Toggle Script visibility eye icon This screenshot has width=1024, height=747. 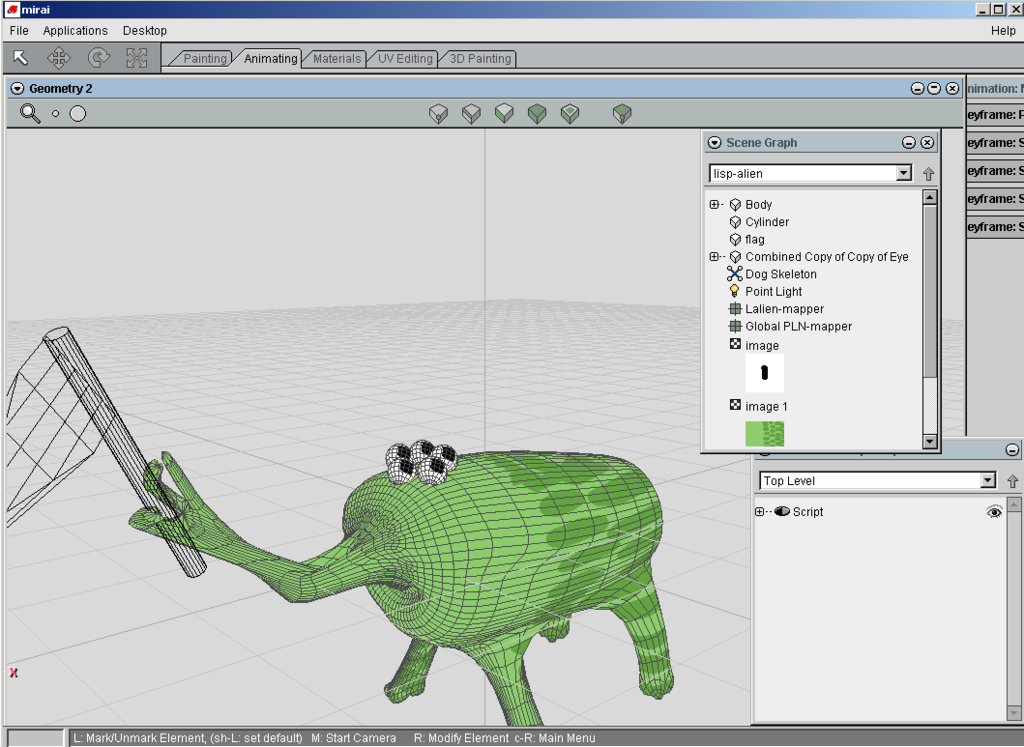(994, 511)
